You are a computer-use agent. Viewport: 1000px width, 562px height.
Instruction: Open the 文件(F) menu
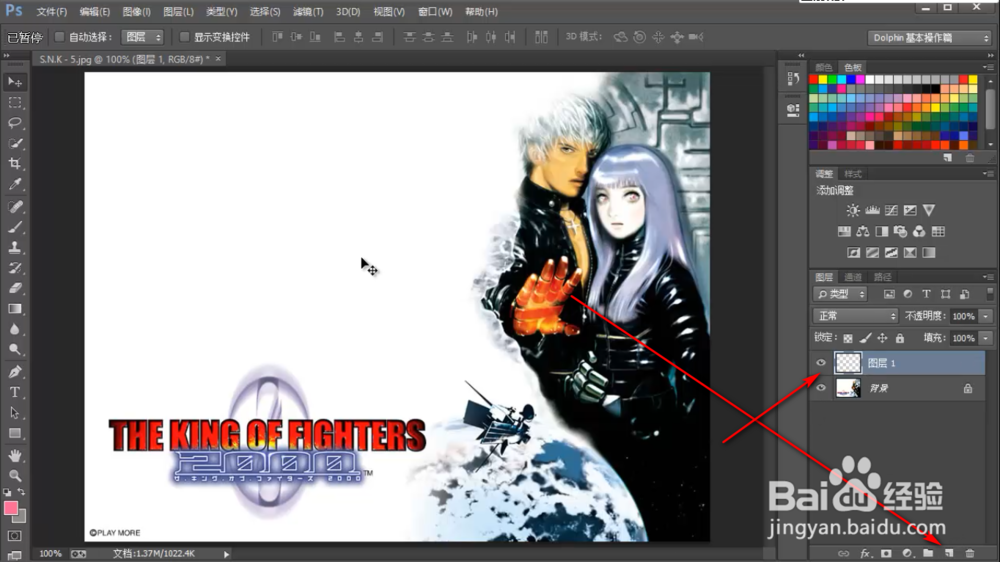pyautogui.click(x=51, y=11)
